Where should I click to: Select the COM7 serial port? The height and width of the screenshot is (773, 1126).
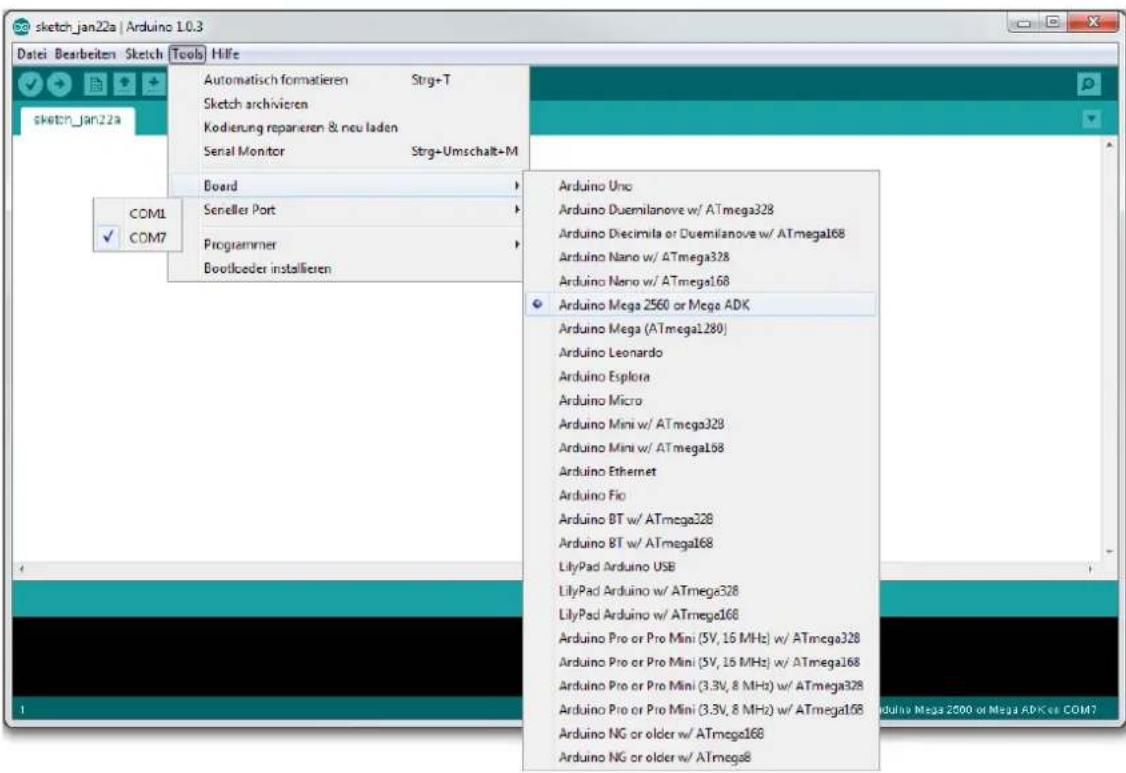click(137, 237)
